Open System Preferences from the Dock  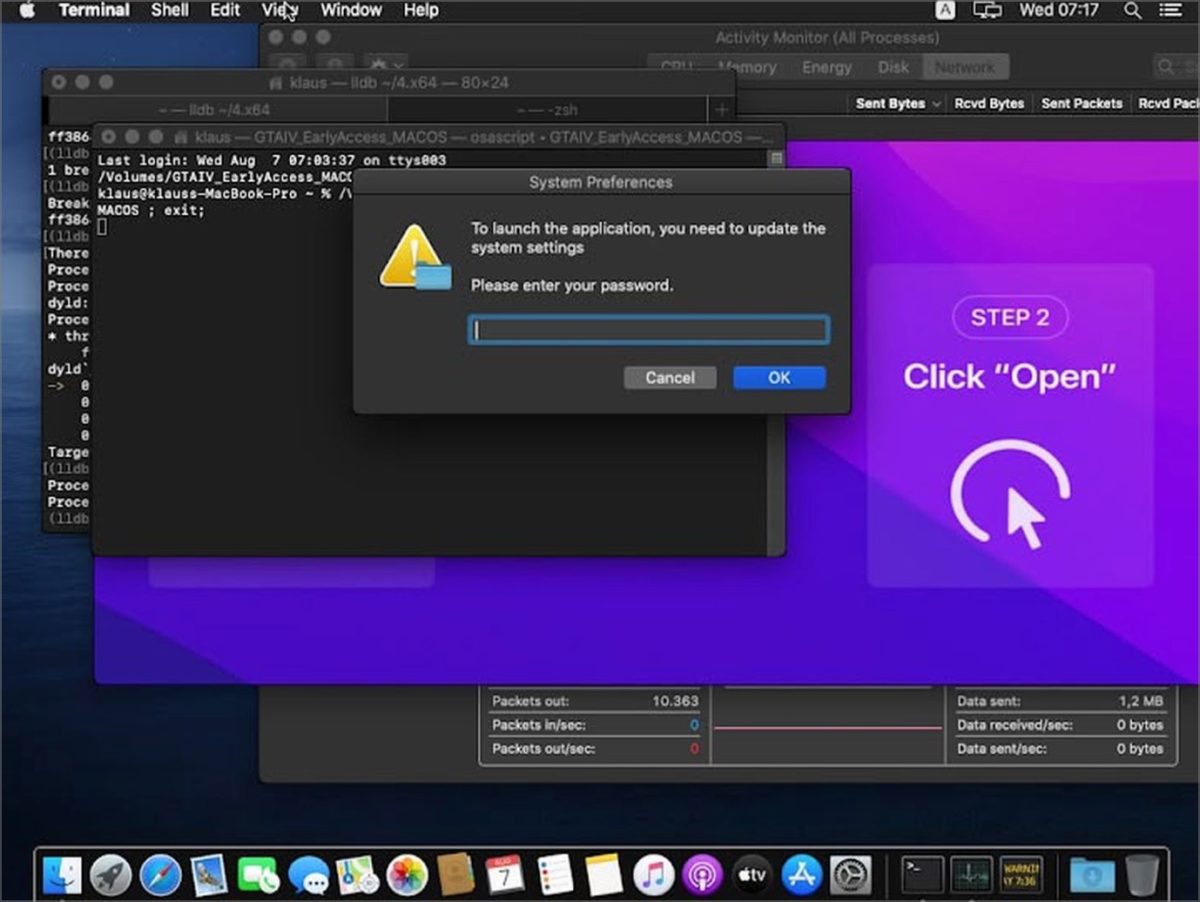pyautogui.click(x=851, y=875)
